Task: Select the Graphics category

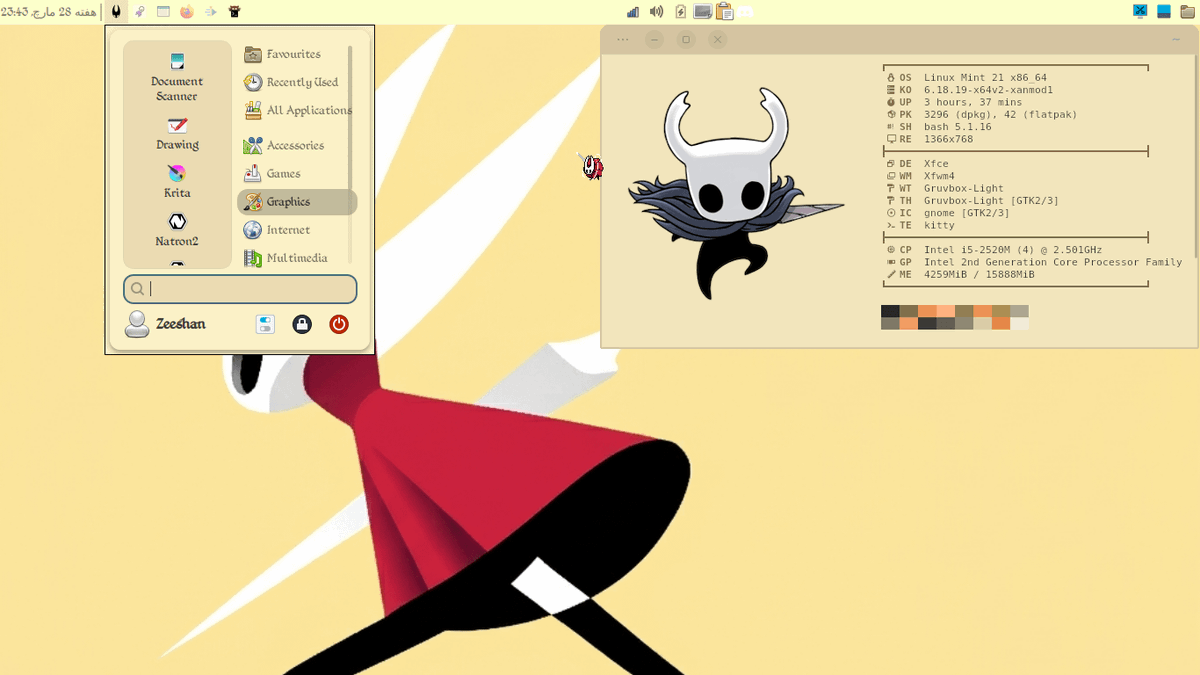Action: (296, 201)
